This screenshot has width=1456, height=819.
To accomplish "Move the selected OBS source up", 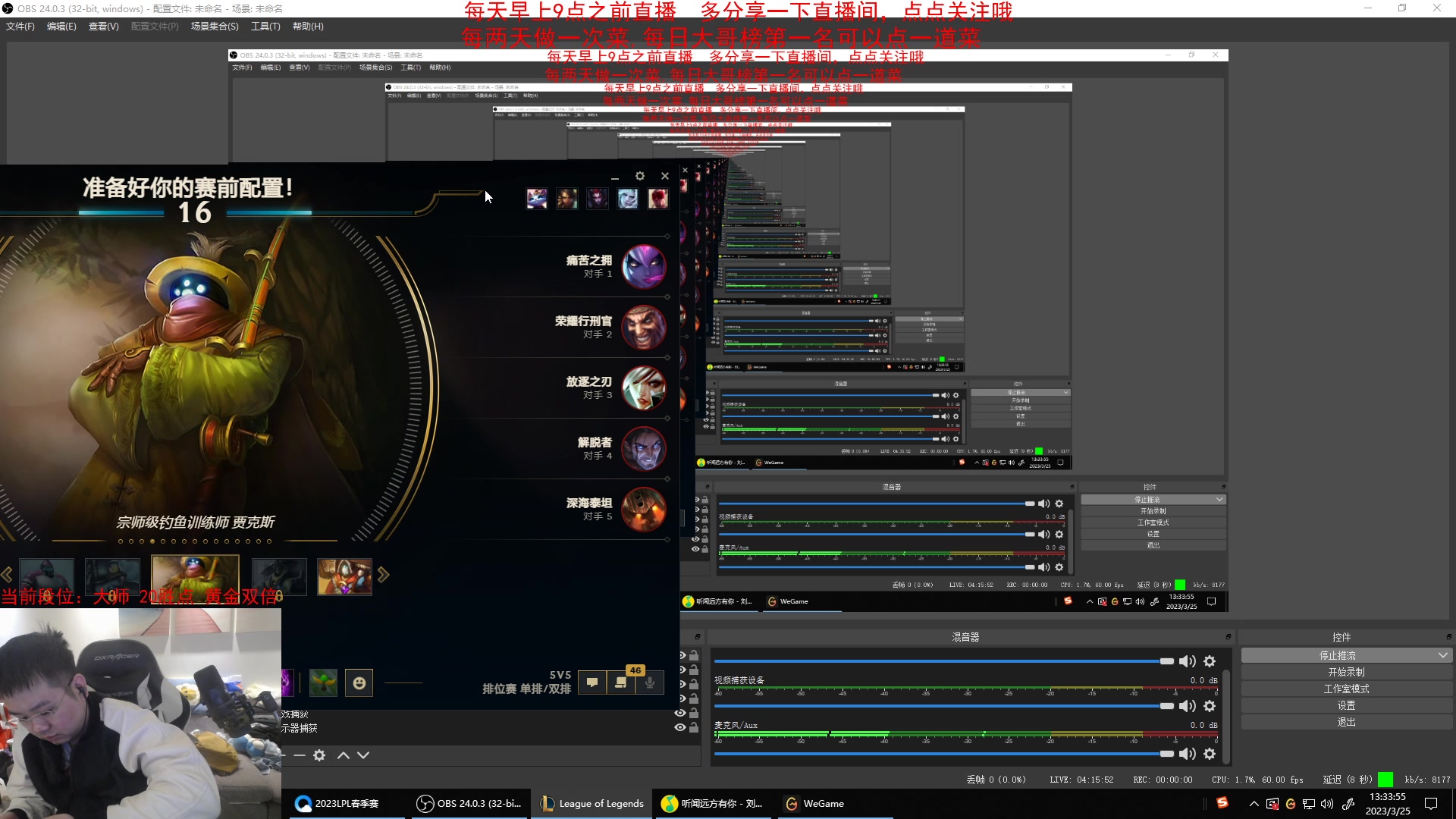I will coord(344,755).
